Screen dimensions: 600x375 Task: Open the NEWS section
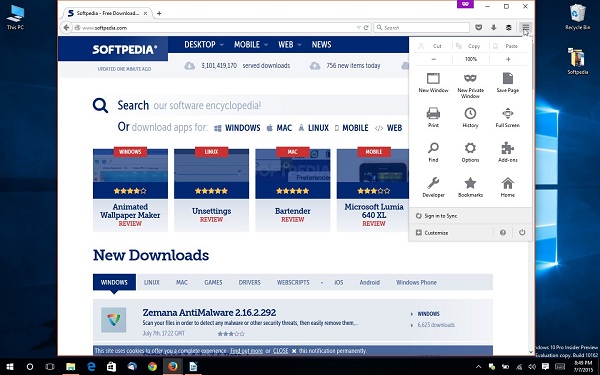point(321,44)
